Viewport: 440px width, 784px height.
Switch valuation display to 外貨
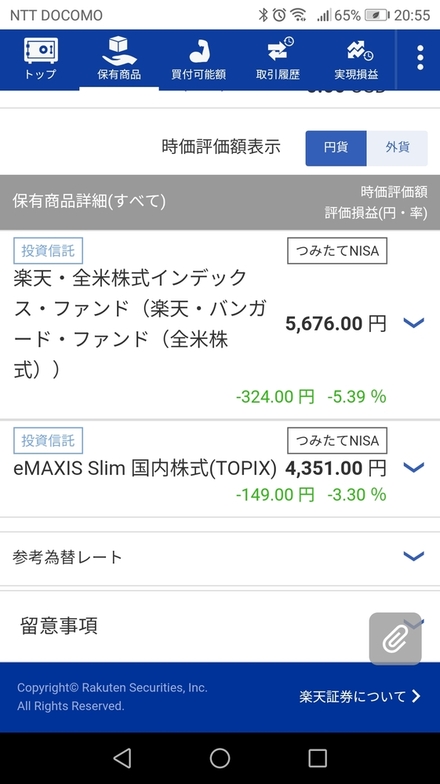pos(398,148)
